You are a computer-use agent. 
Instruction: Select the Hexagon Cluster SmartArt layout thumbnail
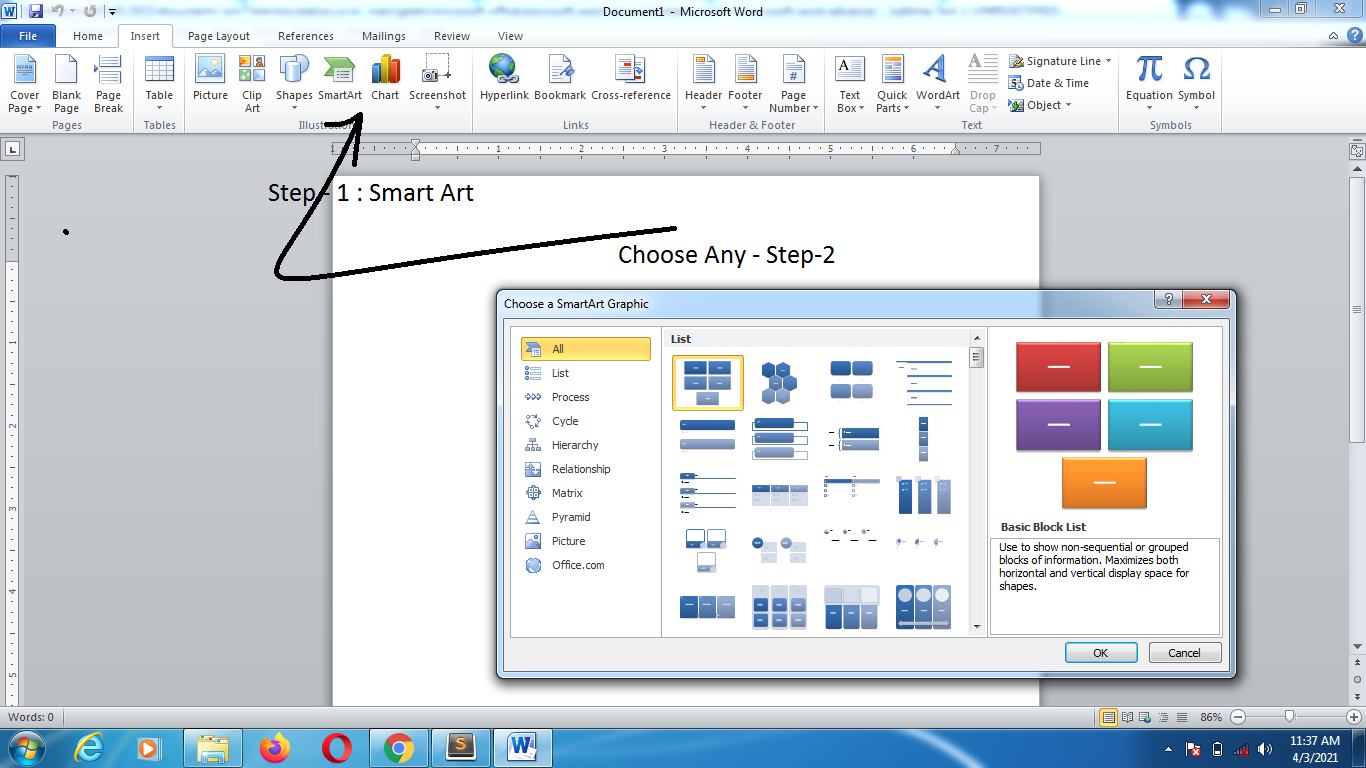tap(779, 382)
